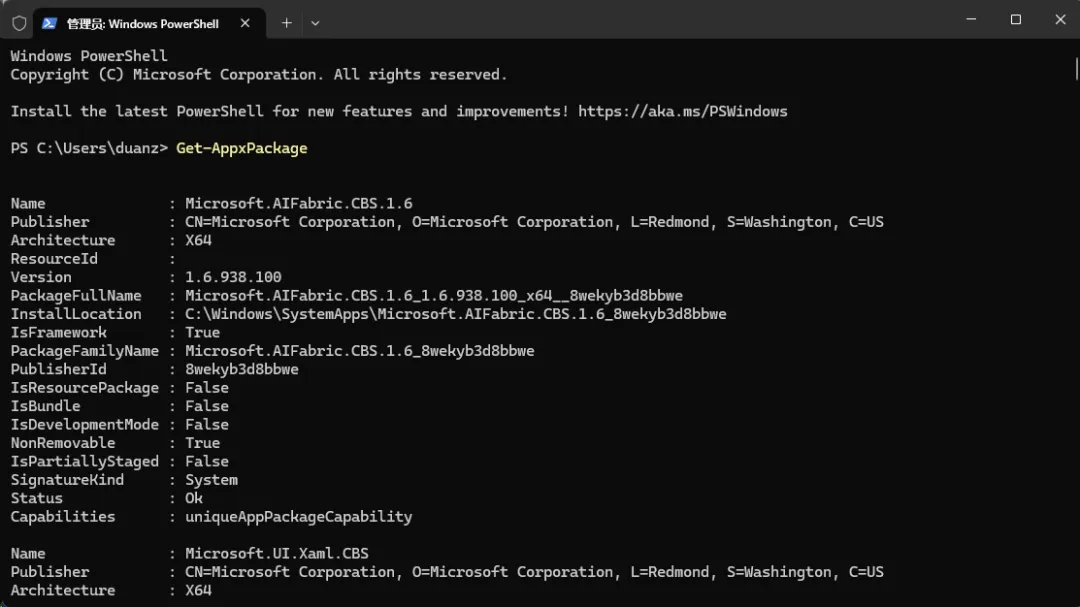Close the Windows PowerShell tab
Image resolution: width=1080 pixels, height=607 pixels.
[x=245, y=23]
